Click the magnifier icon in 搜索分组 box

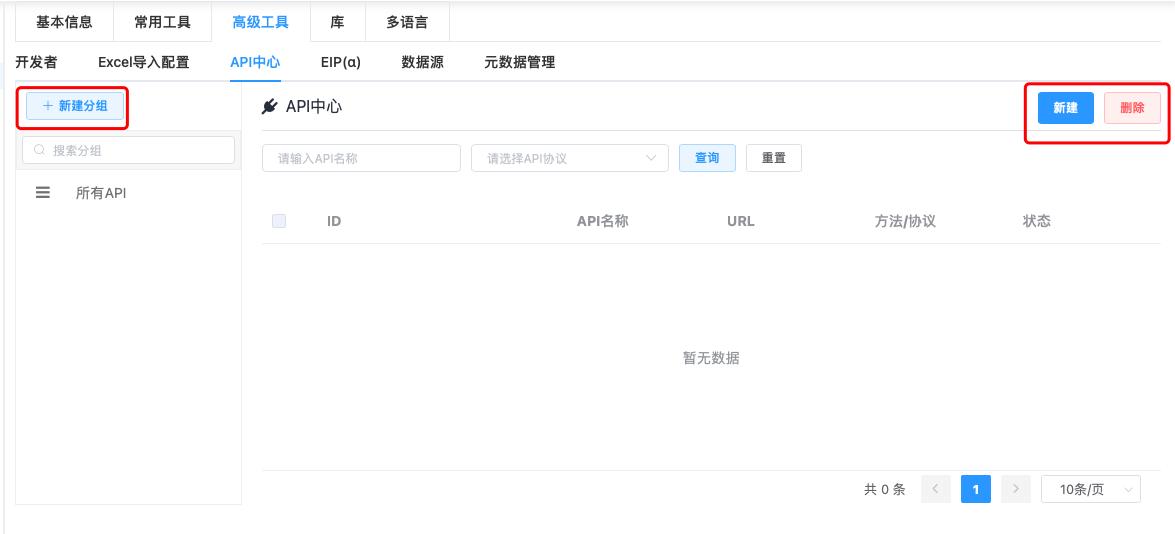click(40, 150)
